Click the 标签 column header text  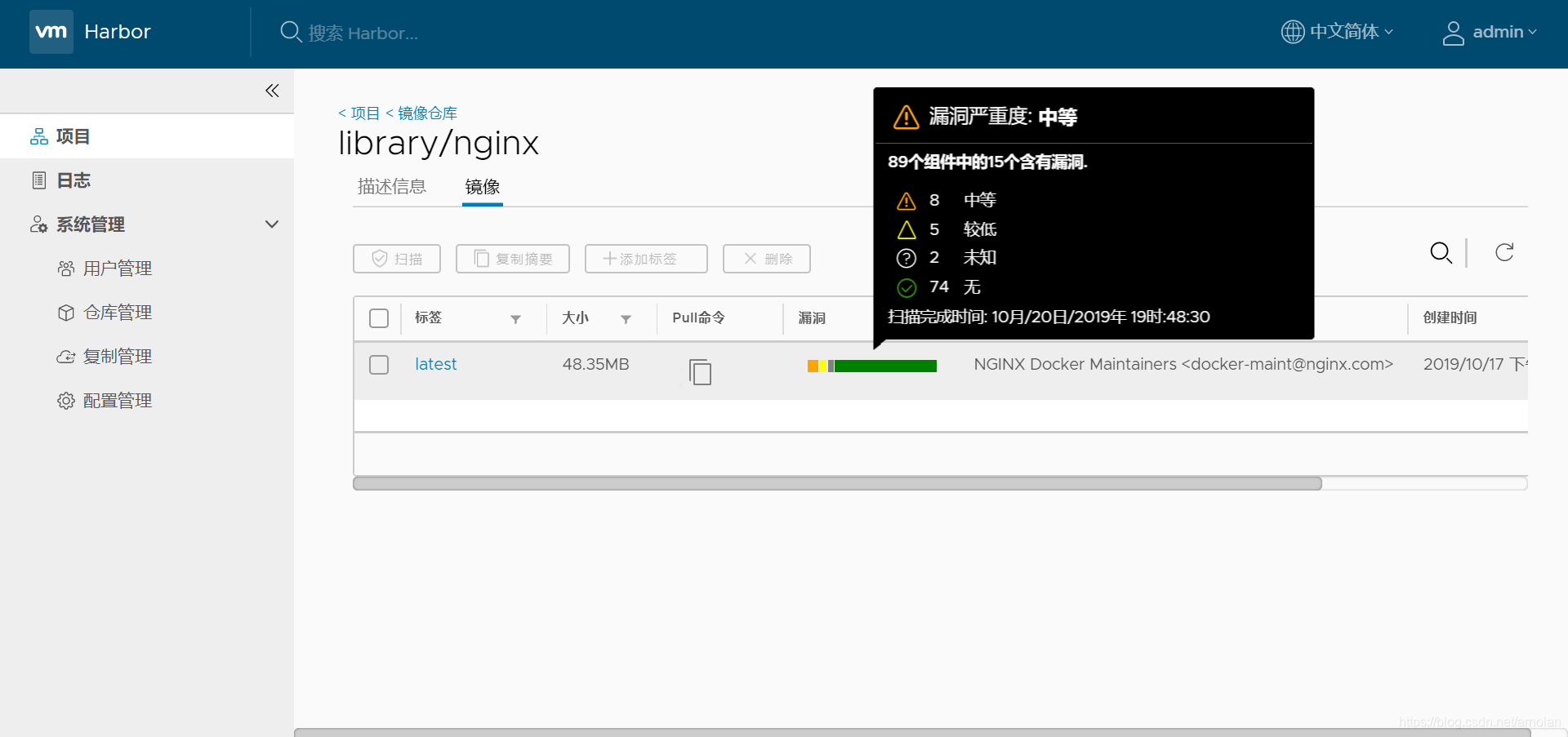point(428,318)
